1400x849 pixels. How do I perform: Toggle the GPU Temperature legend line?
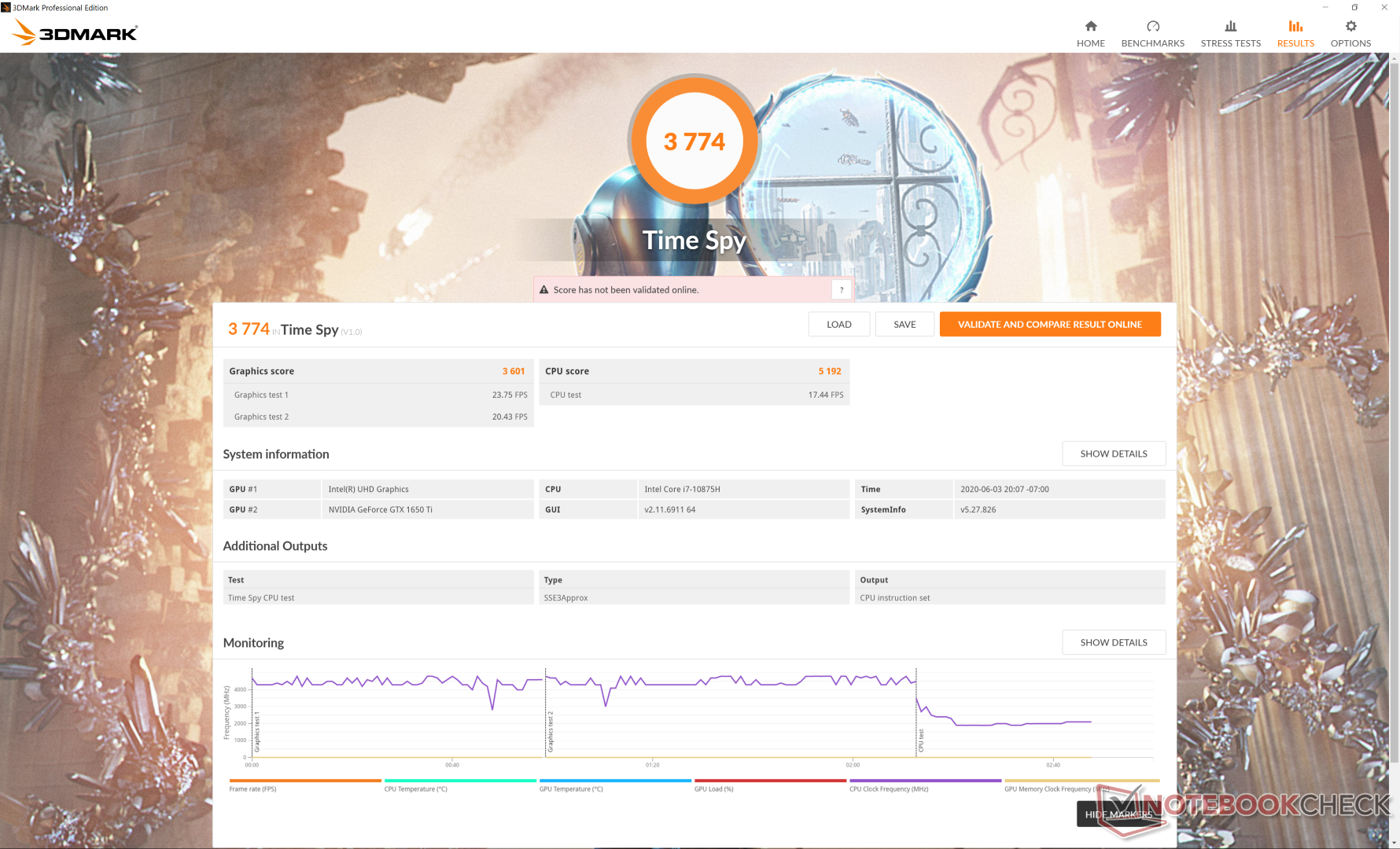615,785
